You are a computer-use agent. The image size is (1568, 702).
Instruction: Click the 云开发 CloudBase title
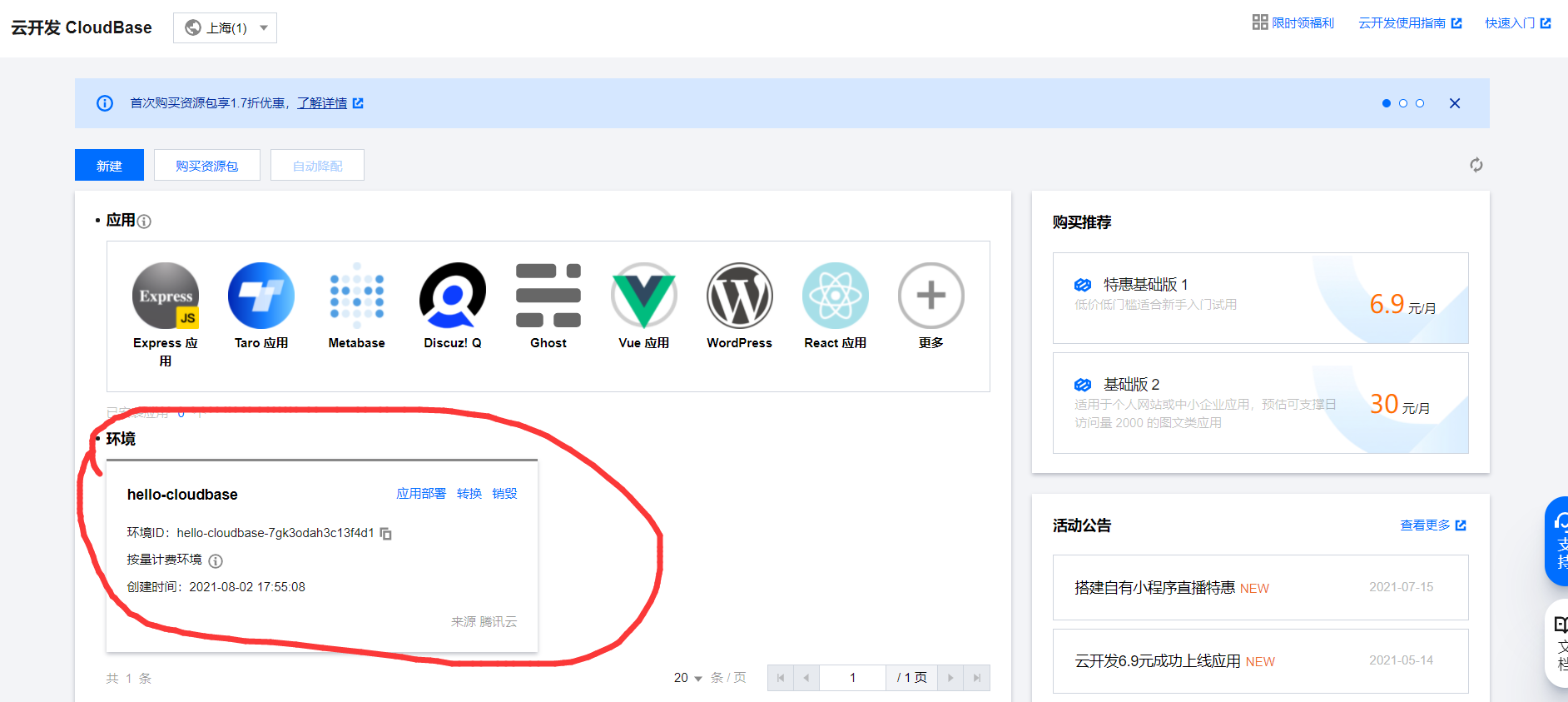point(82,27)
